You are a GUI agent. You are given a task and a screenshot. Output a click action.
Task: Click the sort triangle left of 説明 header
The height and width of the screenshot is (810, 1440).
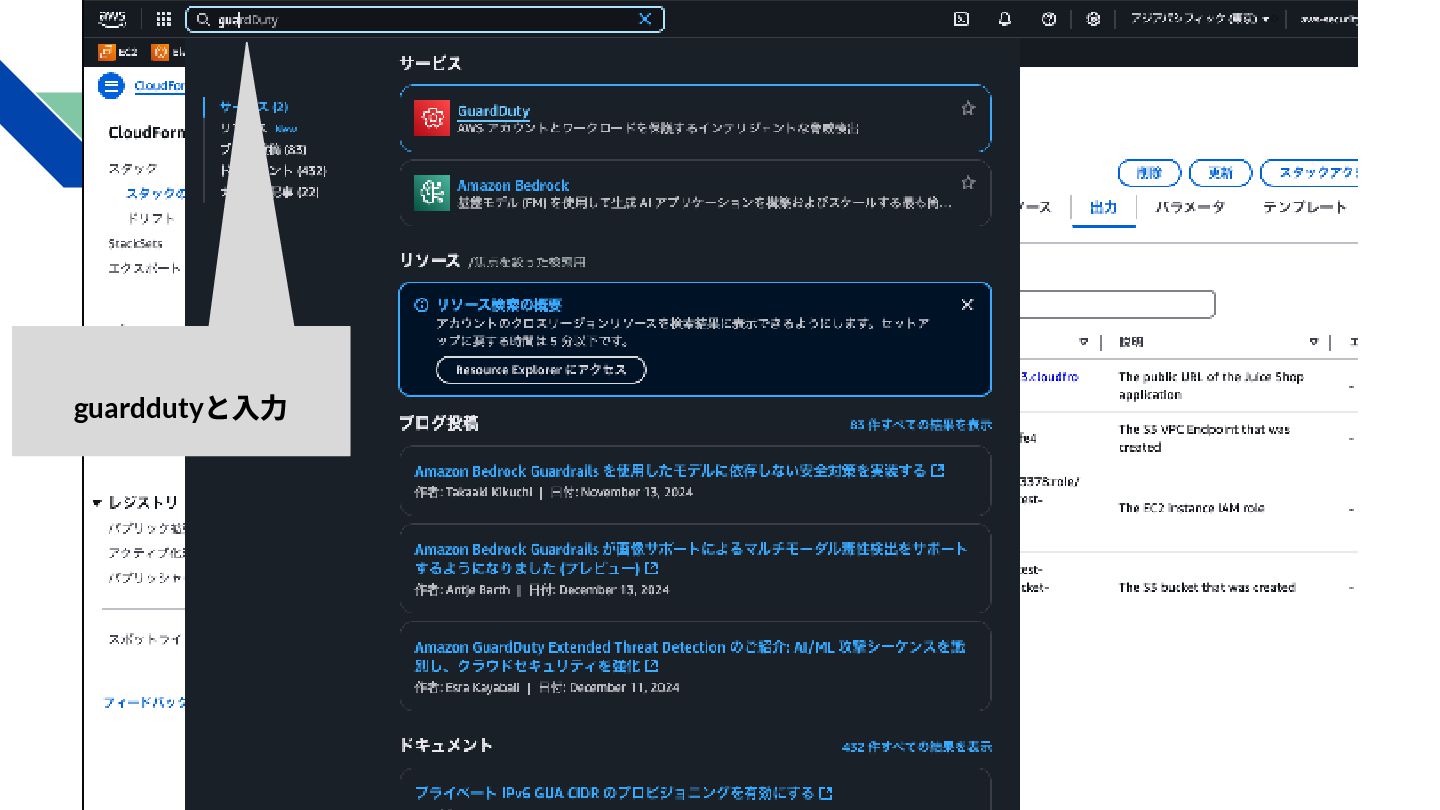[1083, 342]
